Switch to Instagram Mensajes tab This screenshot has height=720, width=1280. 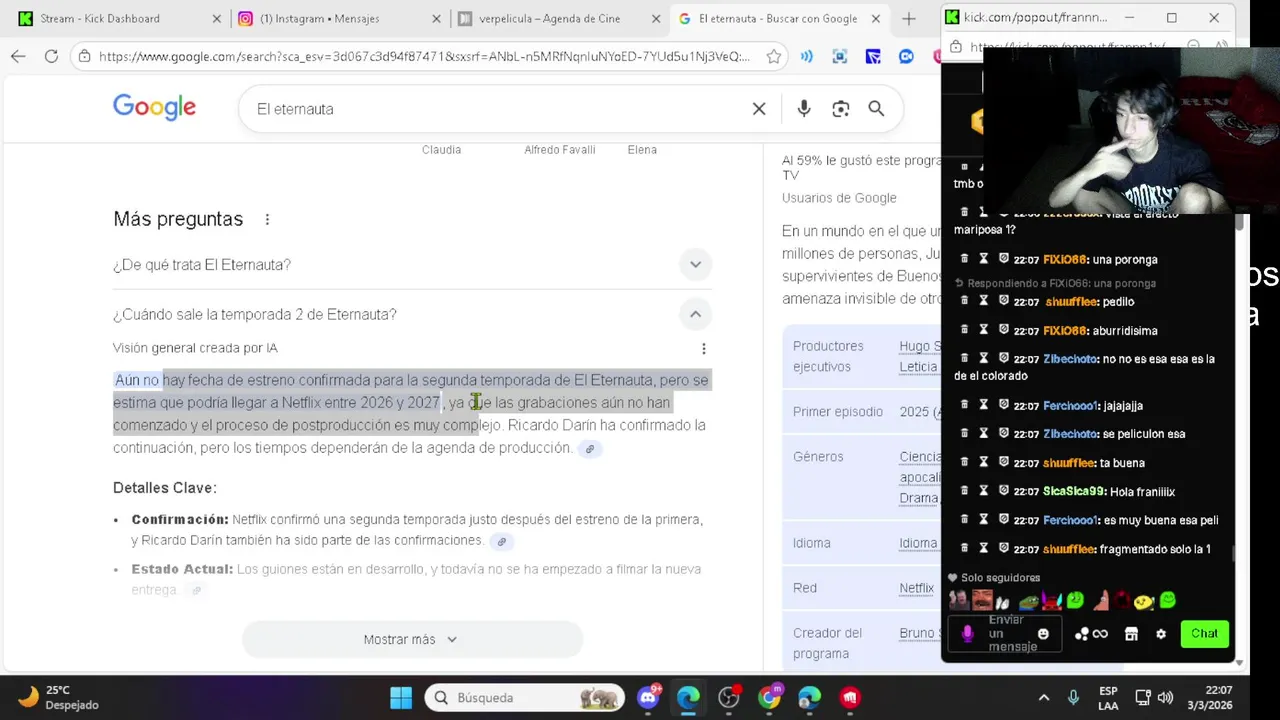click(x=339, y=18)
